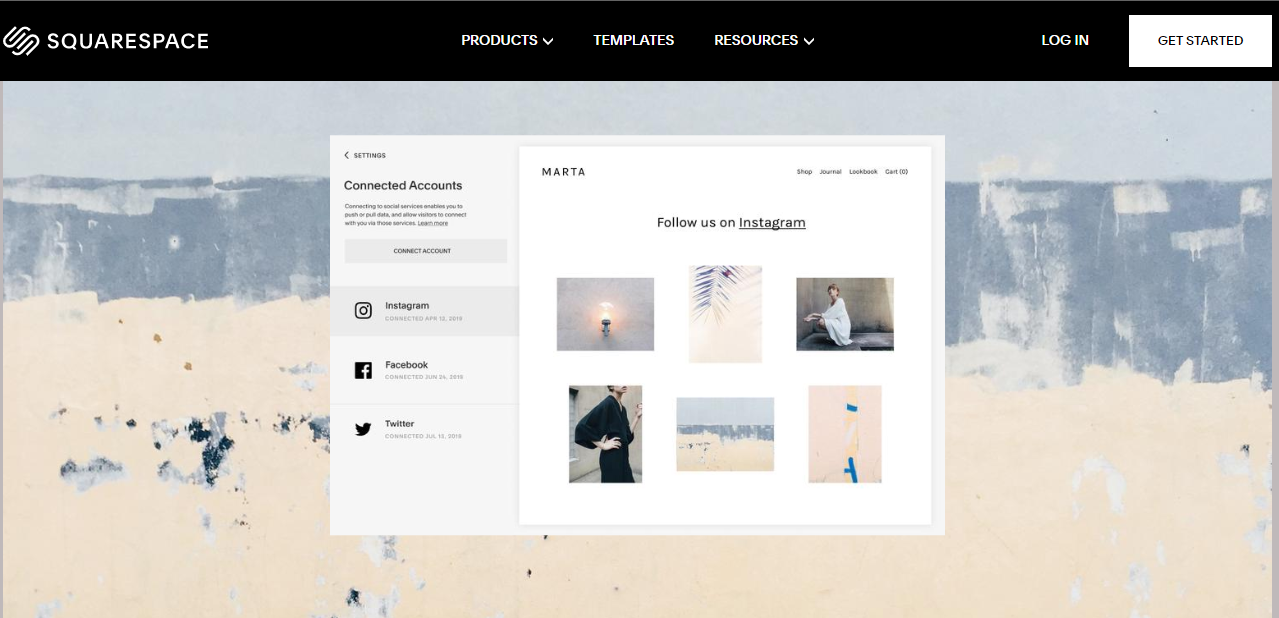This screenshot has height=618, width=1279.
Task: Open the painted wall landscape thumbnail
Action: tap(725, 434)
